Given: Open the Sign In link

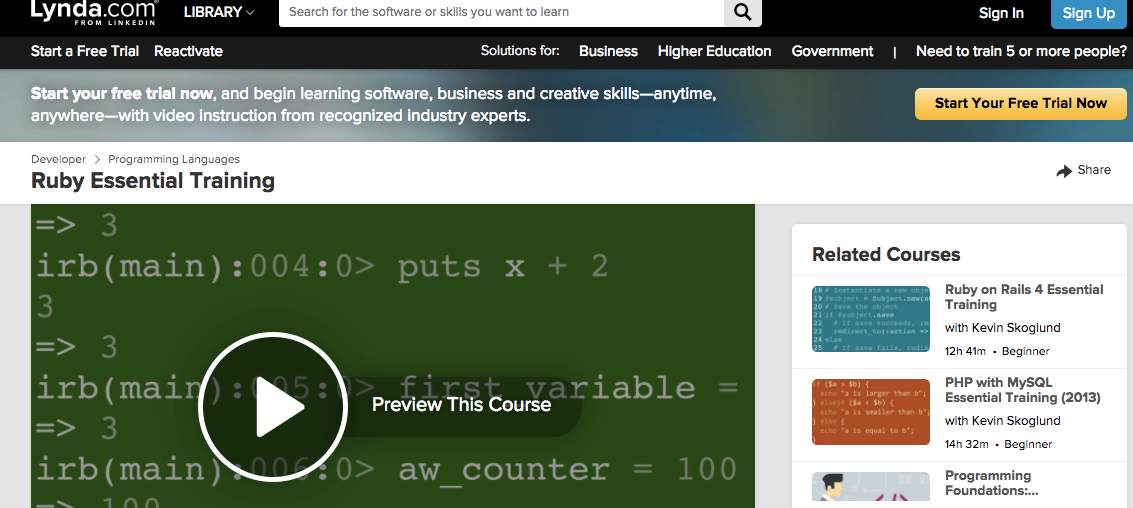Looking at the screenshot, I should tap(1001, 13).
